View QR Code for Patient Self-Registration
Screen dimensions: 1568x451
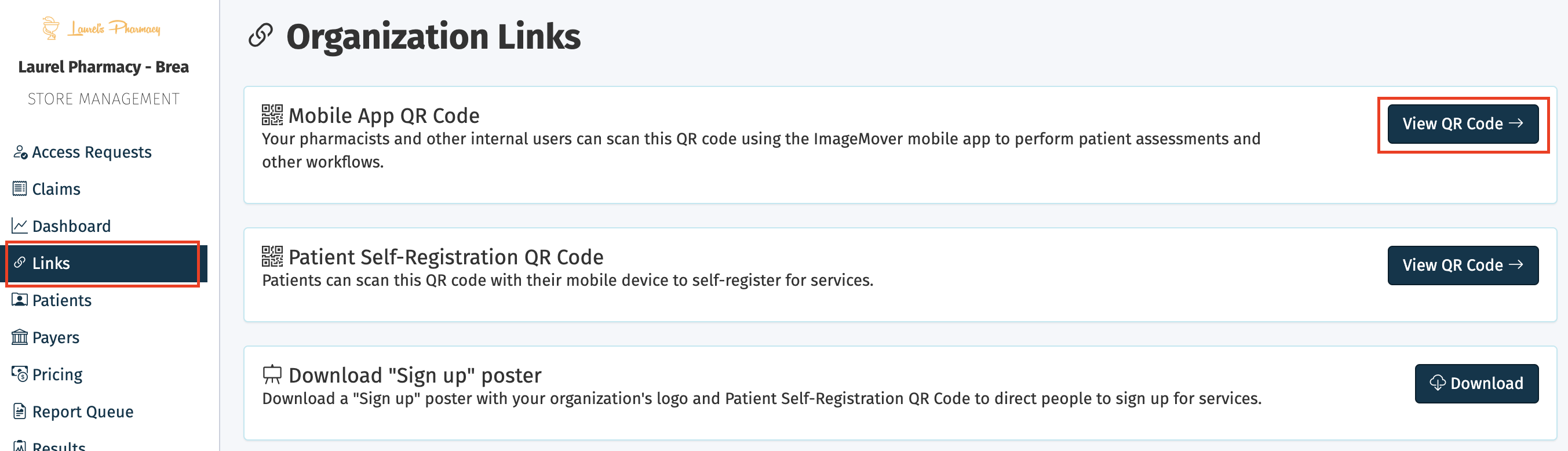point(1462,265)
